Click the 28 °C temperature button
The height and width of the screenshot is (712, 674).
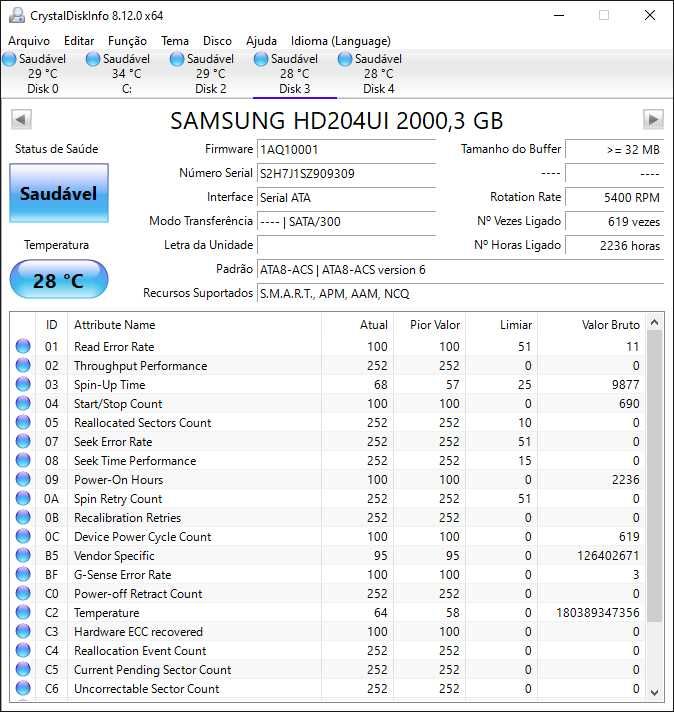pos(59,280)
